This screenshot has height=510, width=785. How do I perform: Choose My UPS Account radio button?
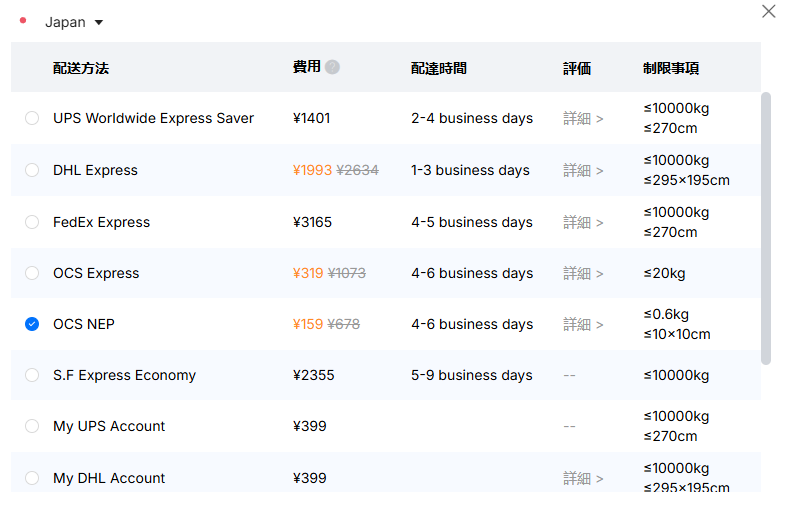32,426
